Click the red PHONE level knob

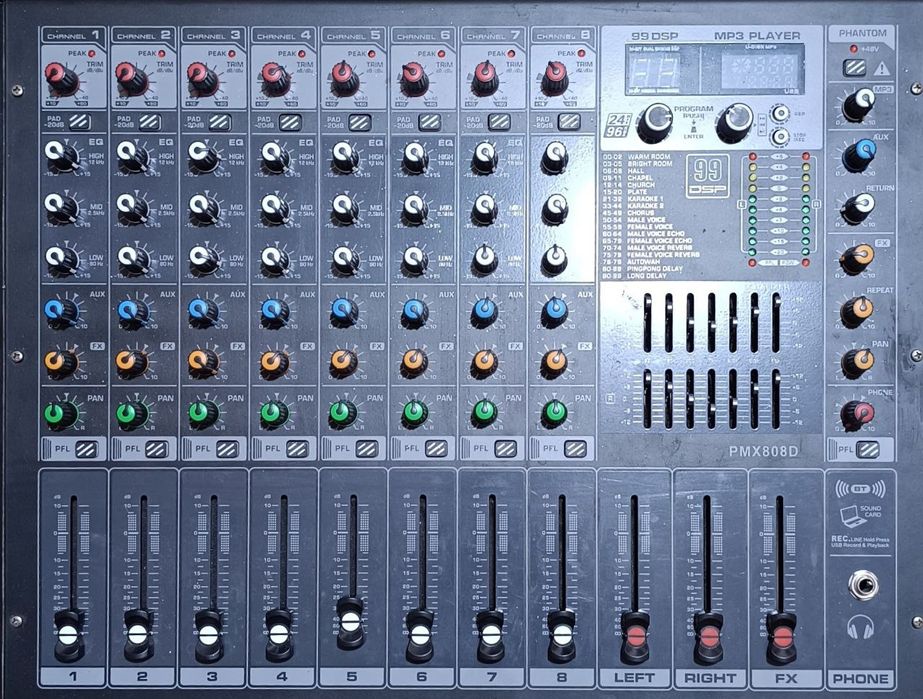click(858, 414)
